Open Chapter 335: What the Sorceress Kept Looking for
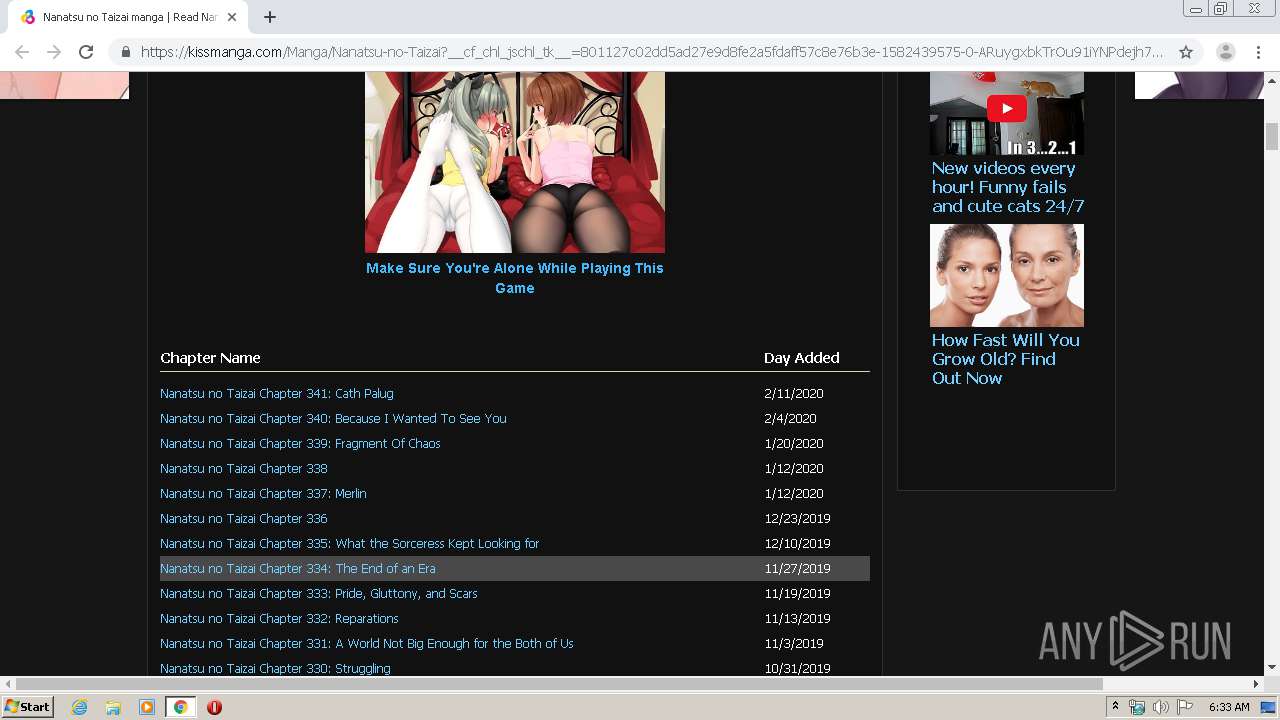 point(350,544)
